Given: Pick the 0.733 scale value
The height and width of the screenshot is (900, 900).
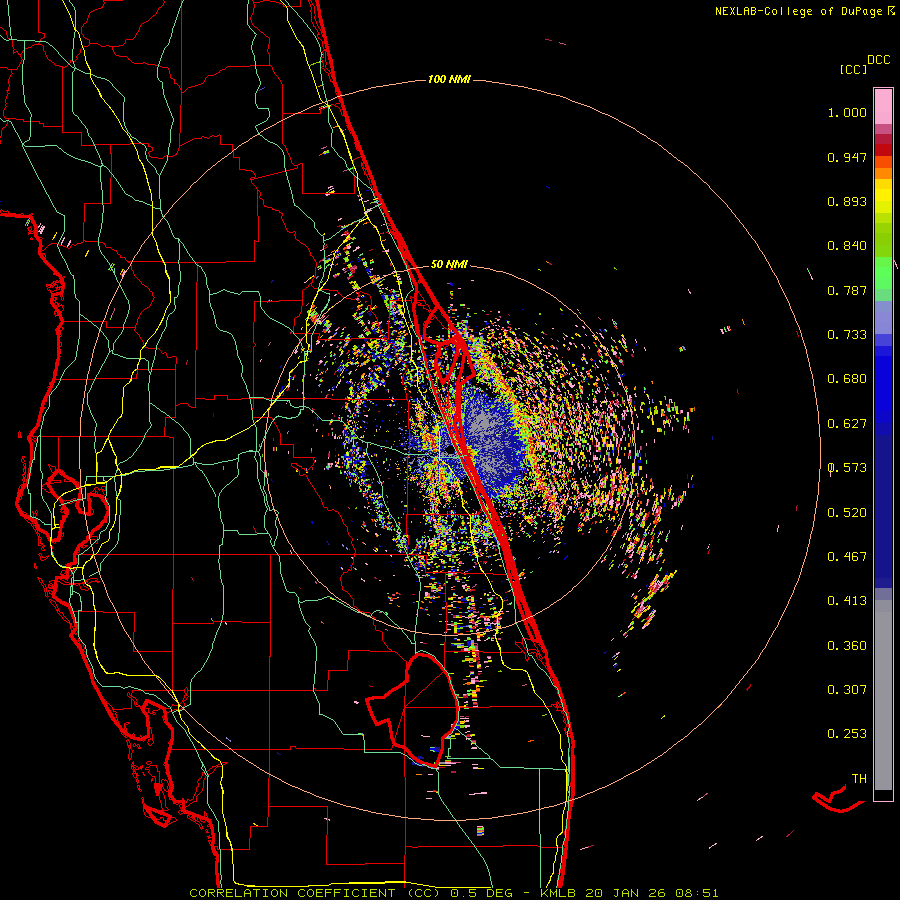Looking at the screenshot, I should 847,335.
